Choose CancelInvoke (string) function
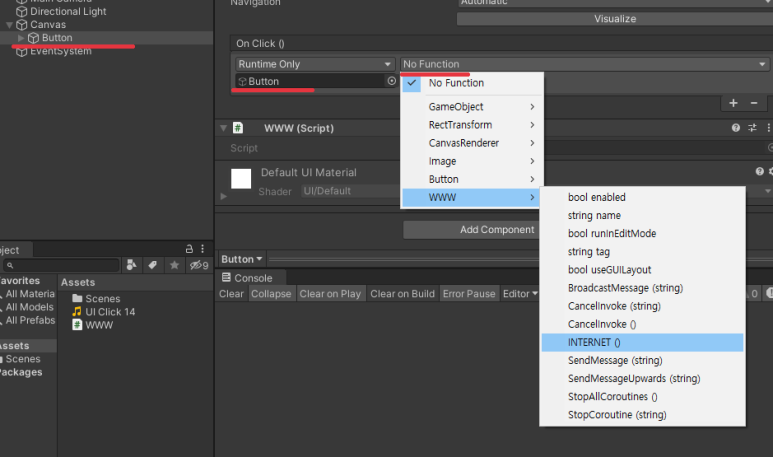This screenshot has height=457, width=773. coord(642,306)
